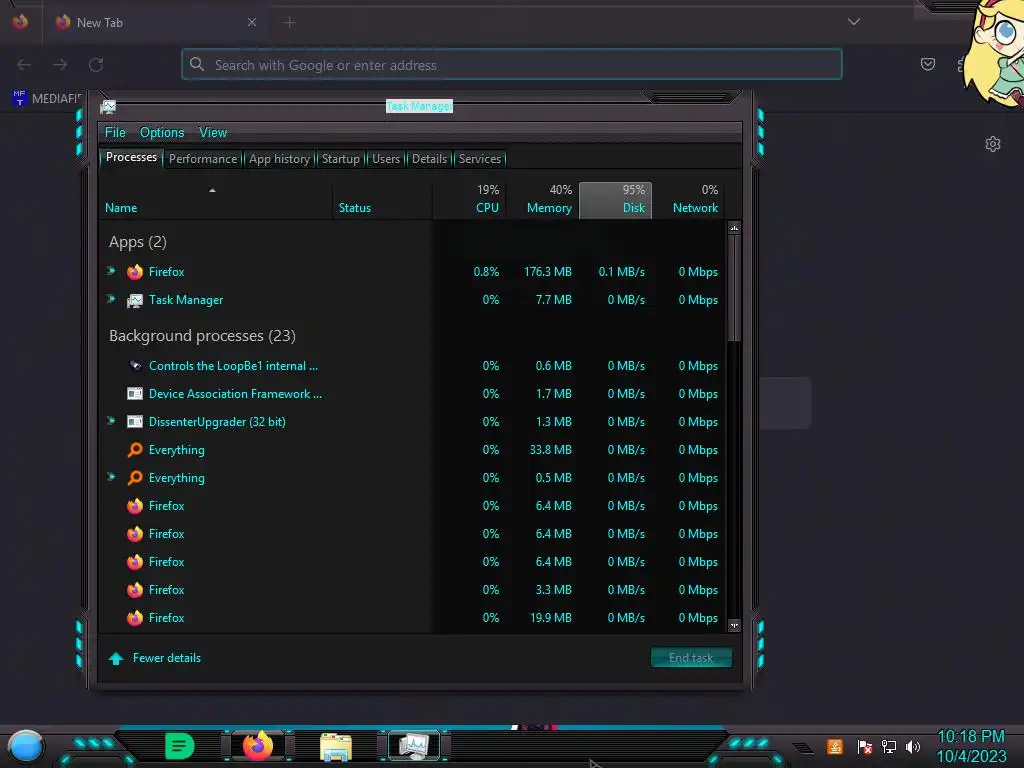Switch to the Performance tab
This screenshot has width=1024, height=768.
coord(202,159)
